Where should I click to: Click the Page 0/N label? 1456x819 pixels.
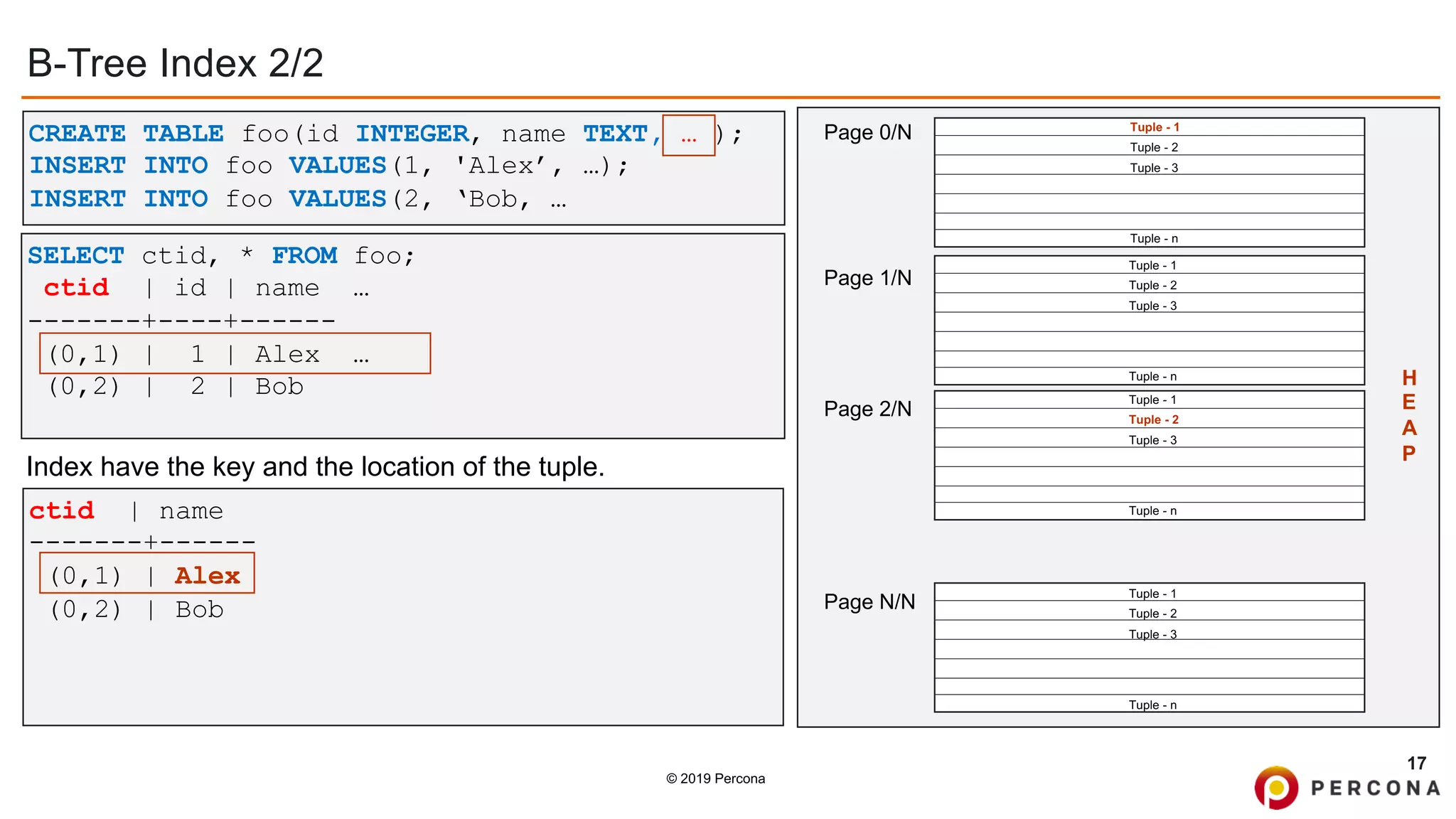[x=867, y=132]
